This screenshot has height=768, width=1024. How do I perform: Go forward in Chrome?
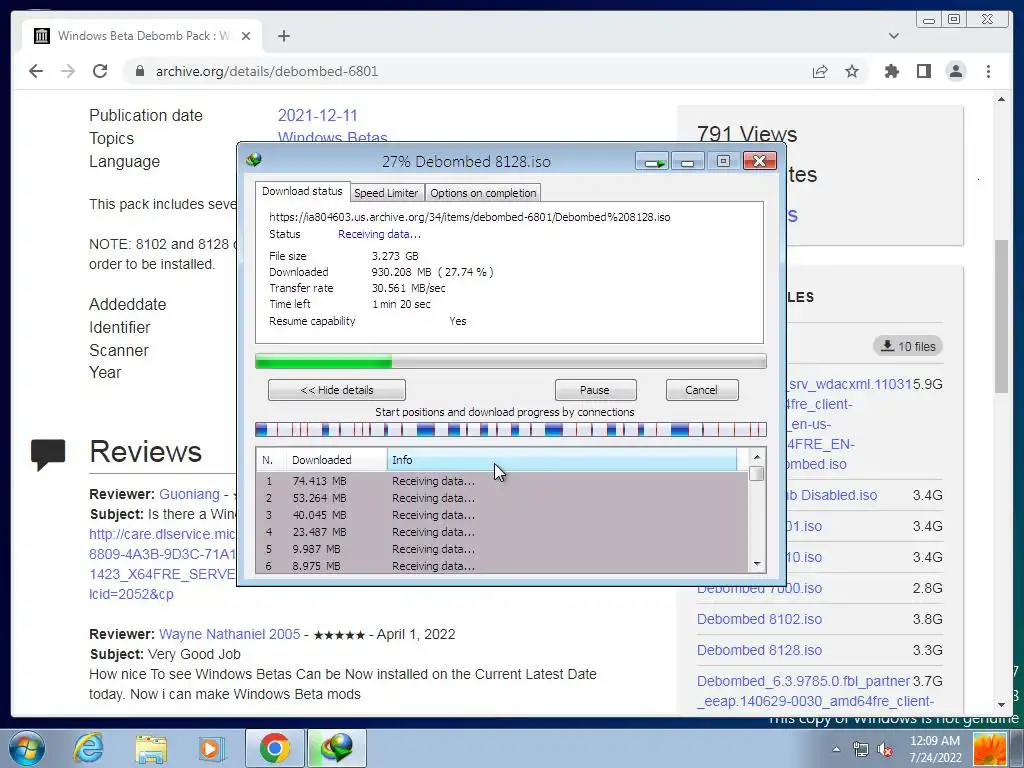click(68, 71)
